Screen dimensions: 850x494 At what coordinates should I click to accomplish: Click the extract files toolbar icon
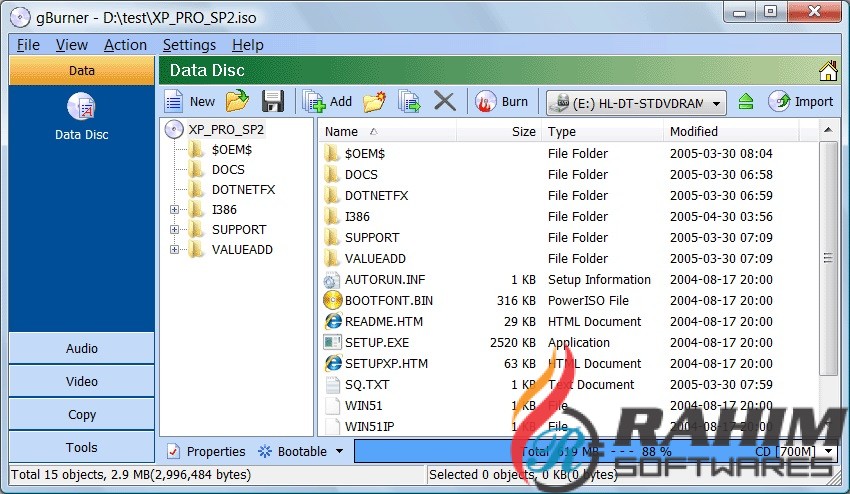(409, 101)
